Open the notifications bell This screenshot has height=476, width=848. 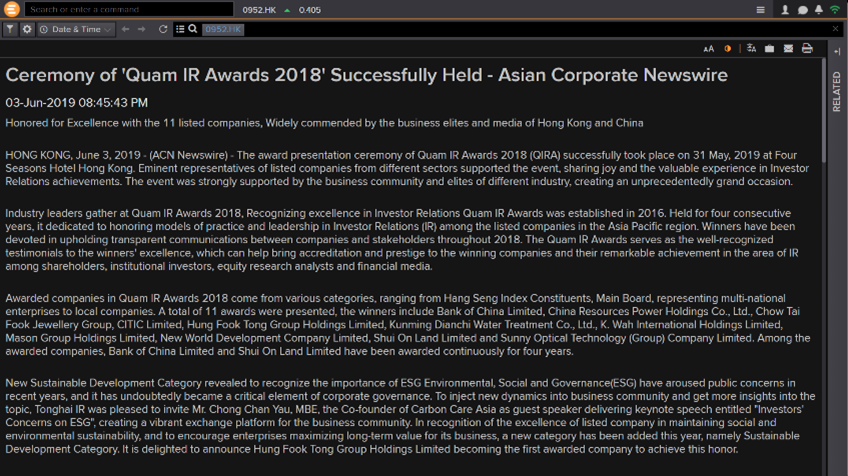click(x=819, y=10)
